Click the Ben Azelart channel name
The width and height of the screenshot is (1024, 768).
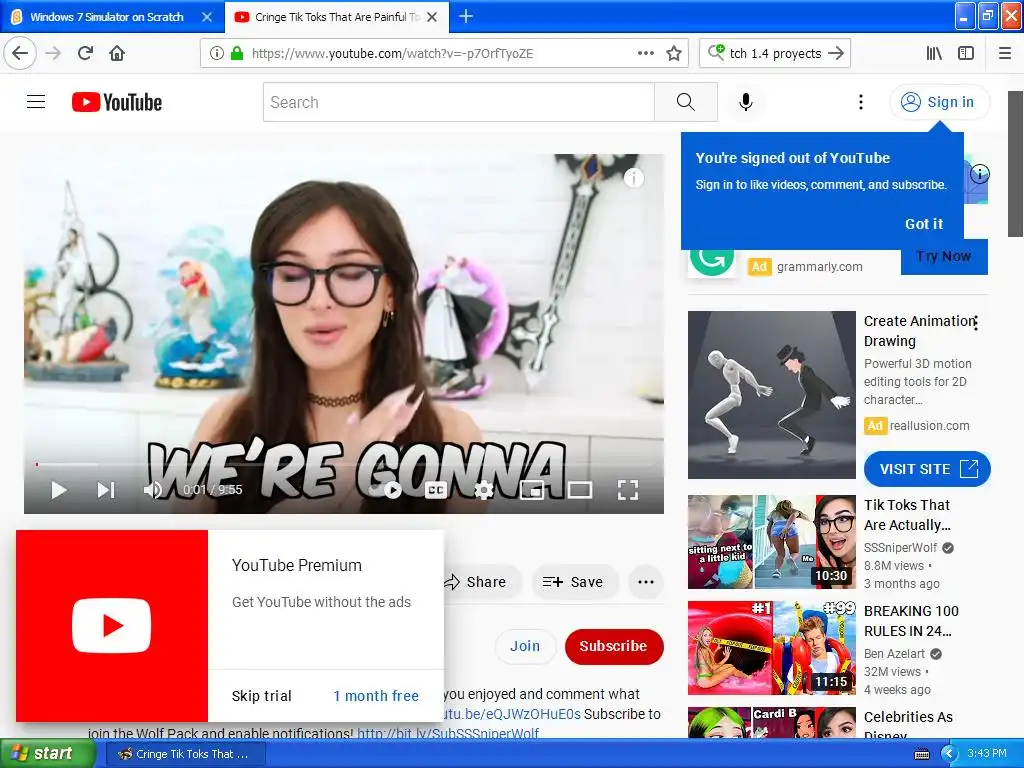coord(894,654)
